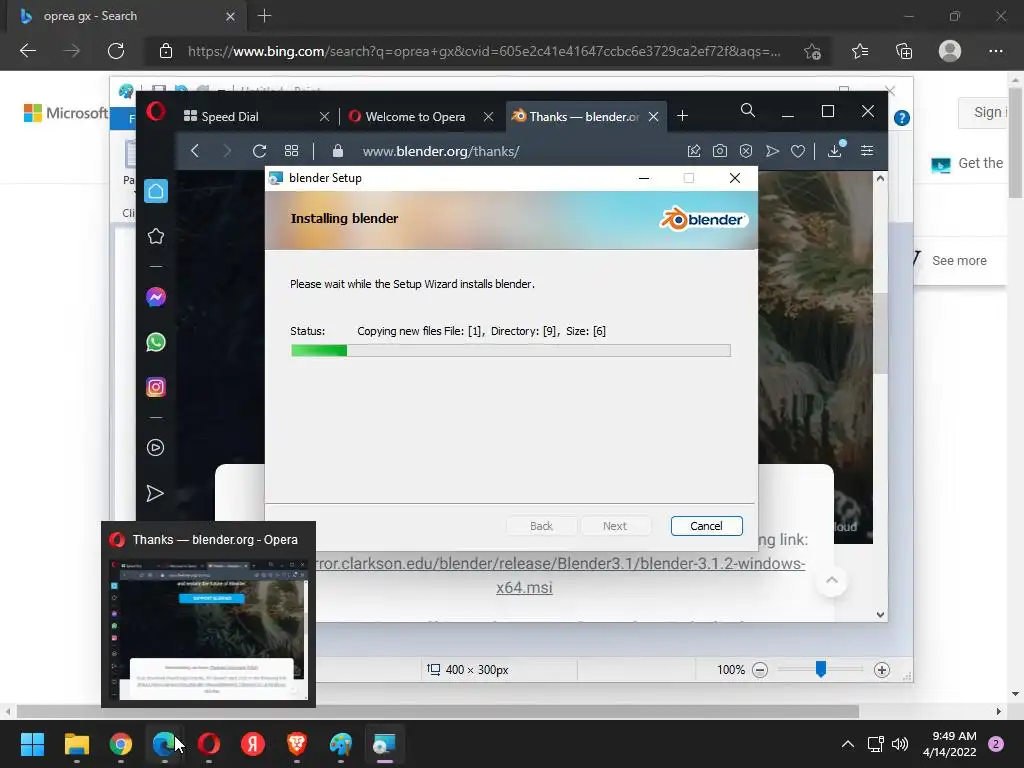Zoom in Paint with plus button
The width and height of the screenshot is (1024, 768).
882,669
